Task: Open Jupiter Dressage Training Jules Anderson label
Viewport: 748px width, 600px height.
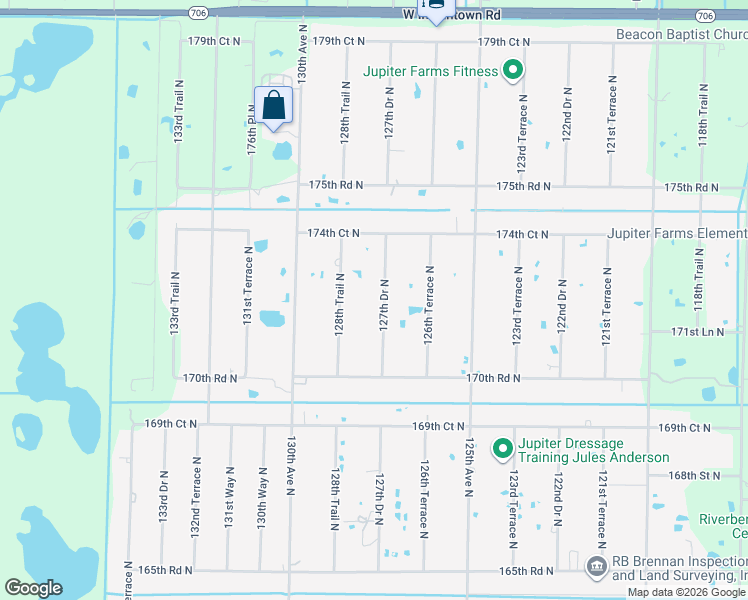Action: click(x=593, y=450)
